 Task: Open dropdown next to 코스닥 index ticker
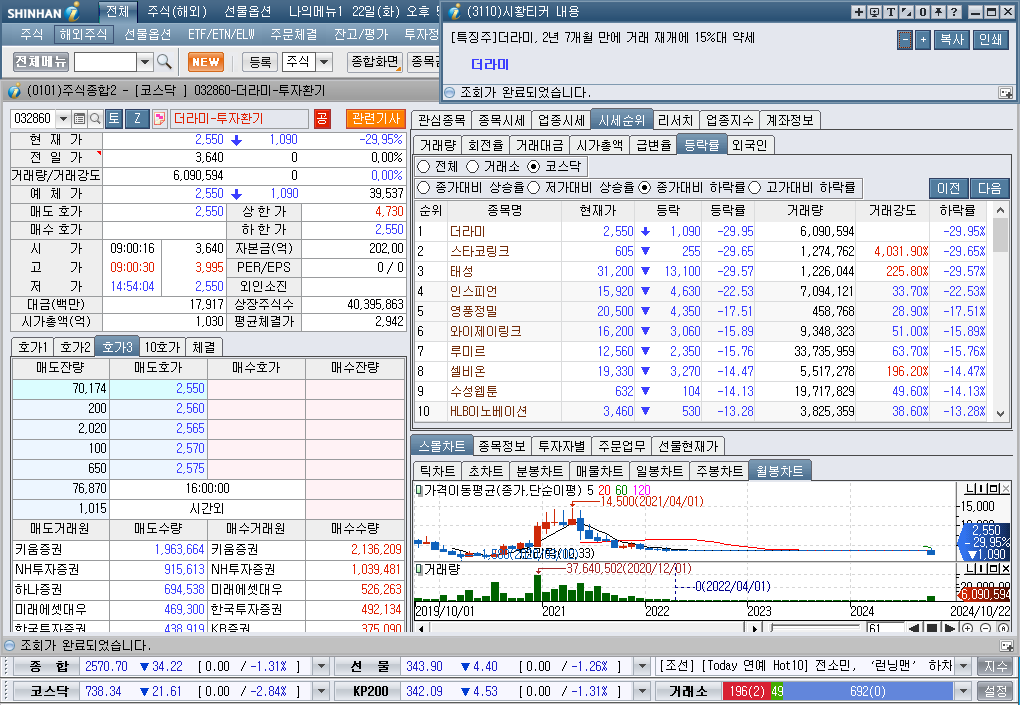[x=321, y=691]
